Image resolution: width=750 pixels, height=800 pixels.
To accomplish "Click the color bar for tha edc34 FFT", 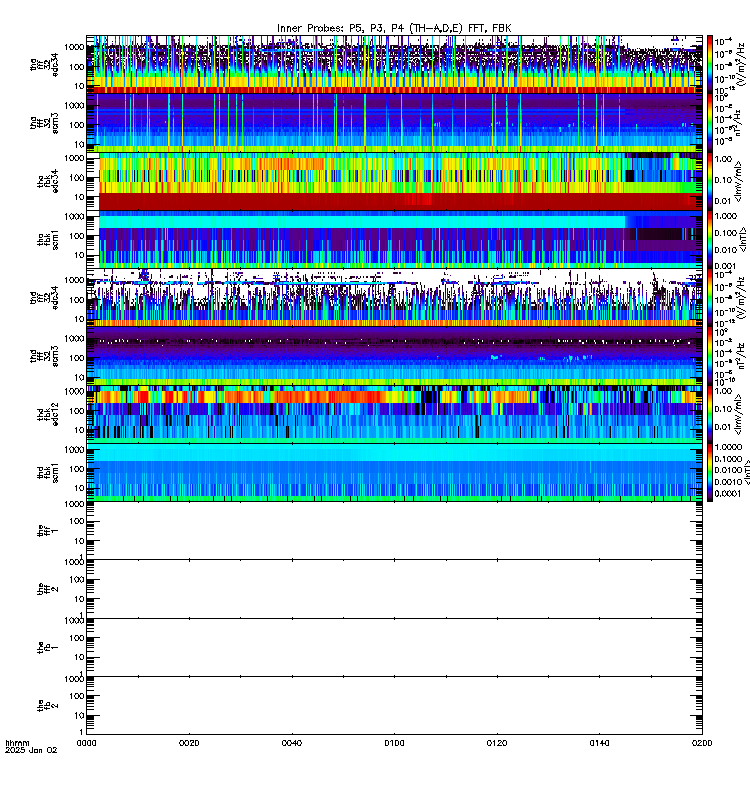I will (710, 65).
